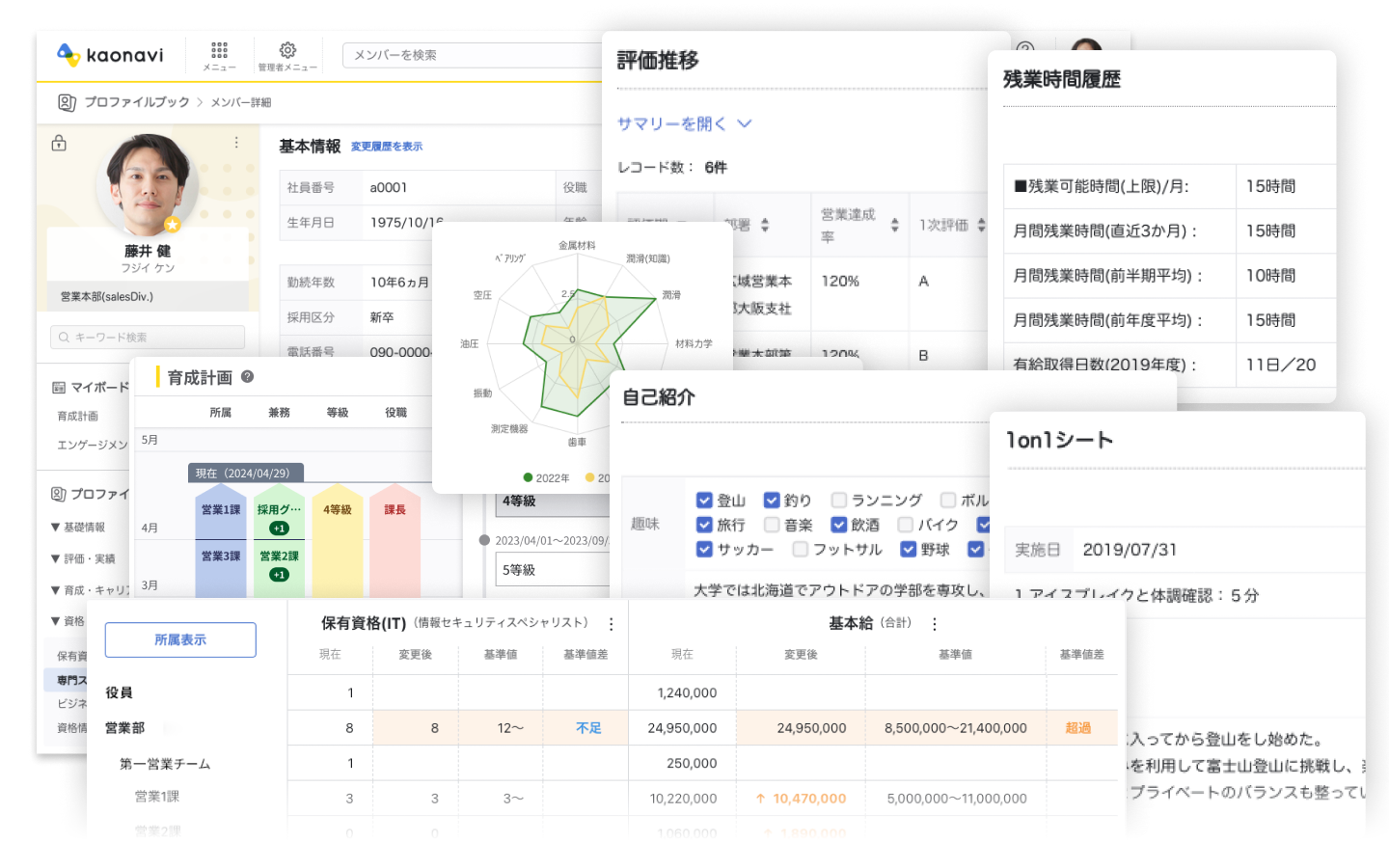Screen dimensions: 1389x868
Task: Sort by the 営業達成率 column arrows
Action: 894,225
